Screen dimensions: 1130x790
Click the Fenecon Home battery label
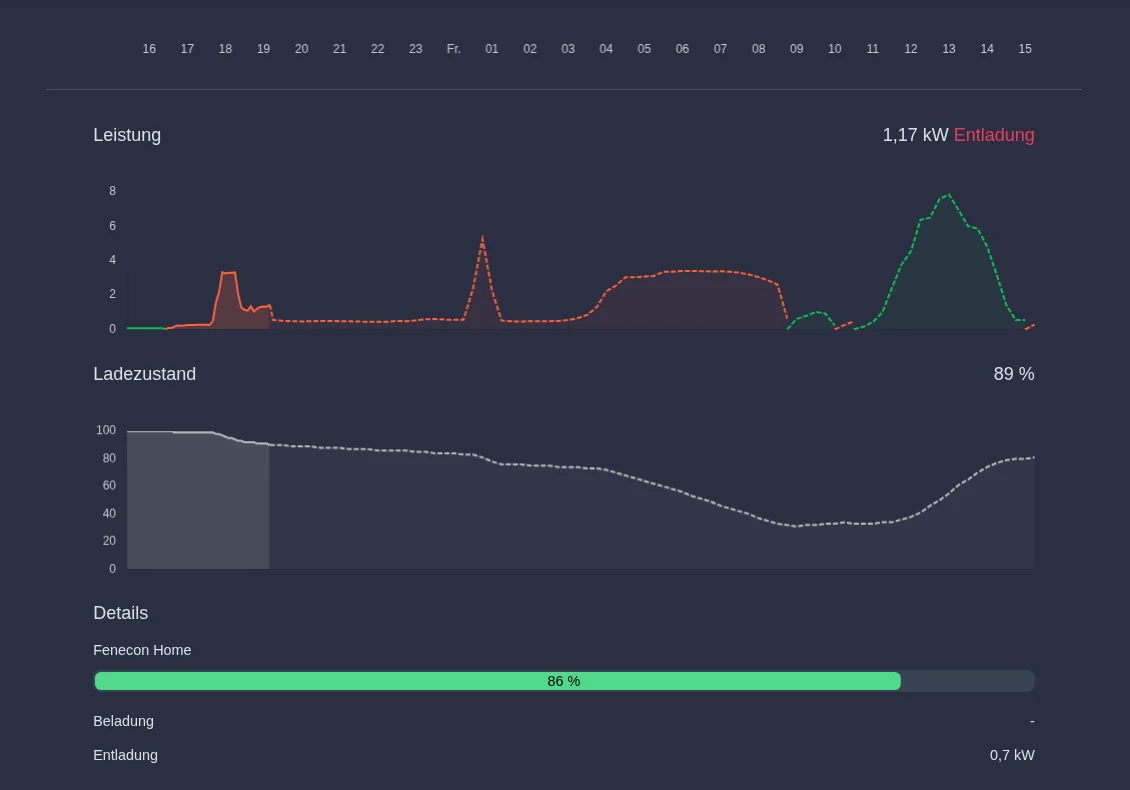point(142,650)
